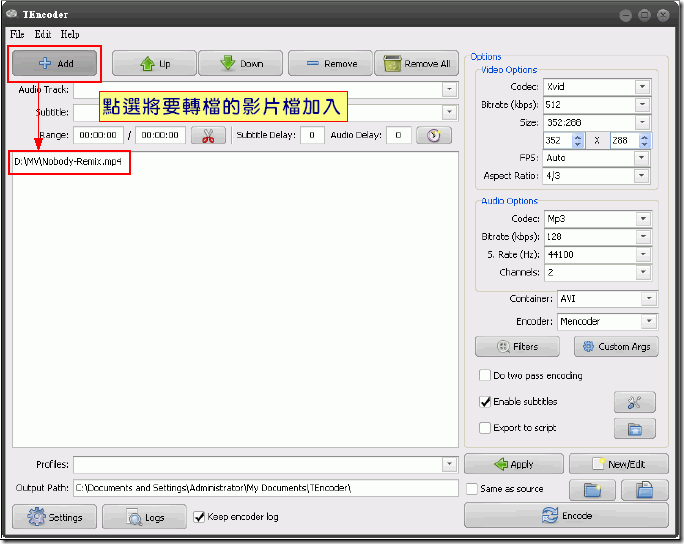Open Settings with the gear button
The image size is (684, 544).
click(55, 517)
